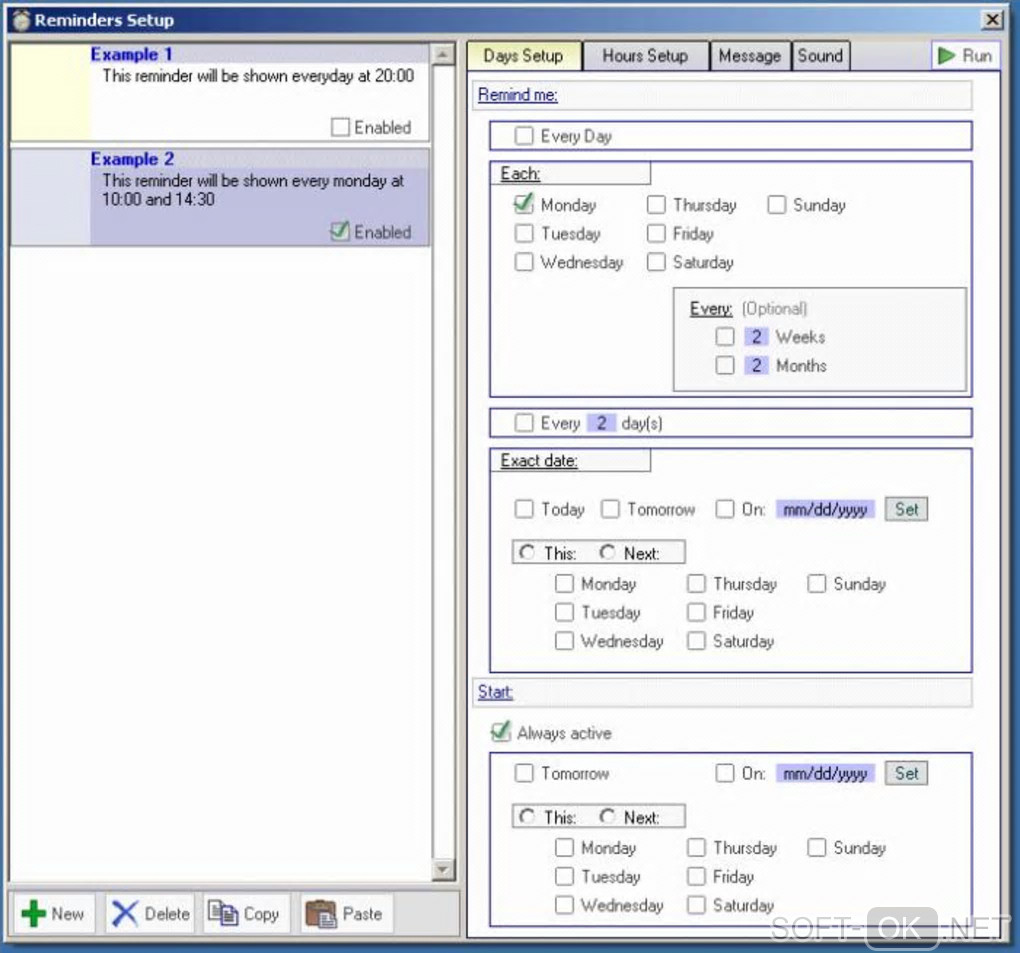Click the Months number field
This screenshot has height=953, width=1020.
pos(756,366)
